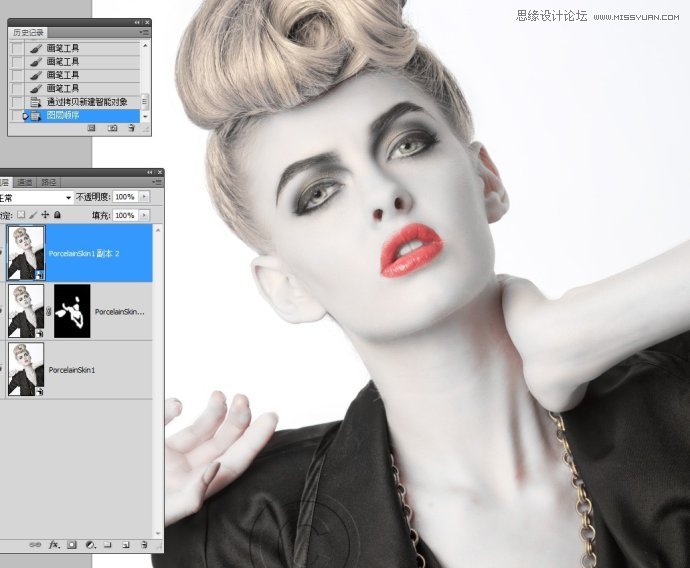The width and height of the screenshot is (690, 568).
Task: Toggle the lock all padlock icon
Action: coord(57,215)
